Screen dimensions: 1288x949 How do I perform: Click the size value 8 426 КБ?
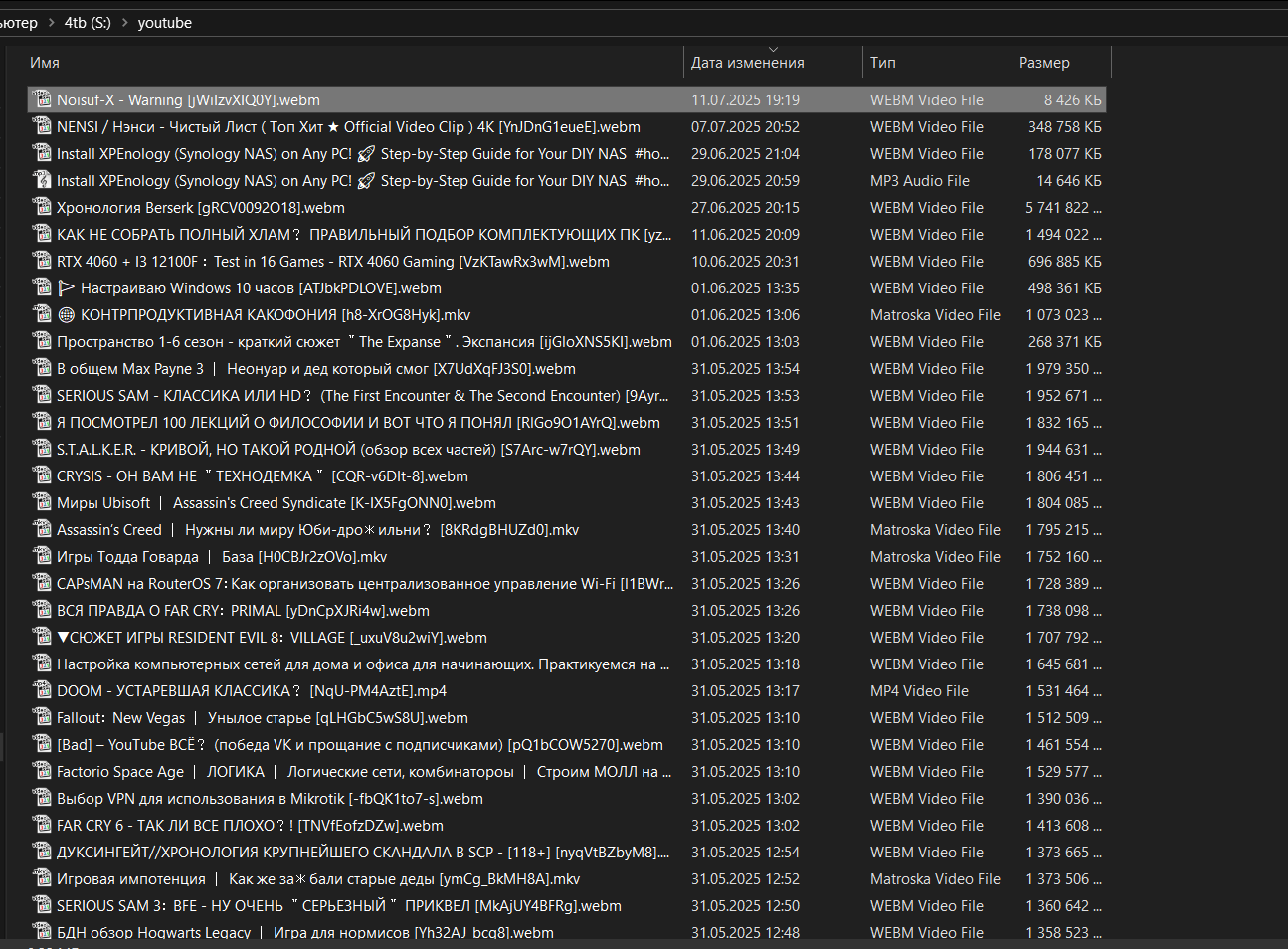(1073, 99)
